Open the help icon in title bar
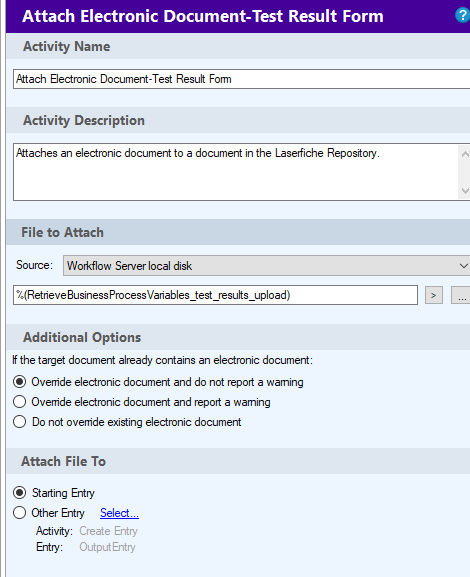Viewport: 470px width, 577px height. pos(463,15)
